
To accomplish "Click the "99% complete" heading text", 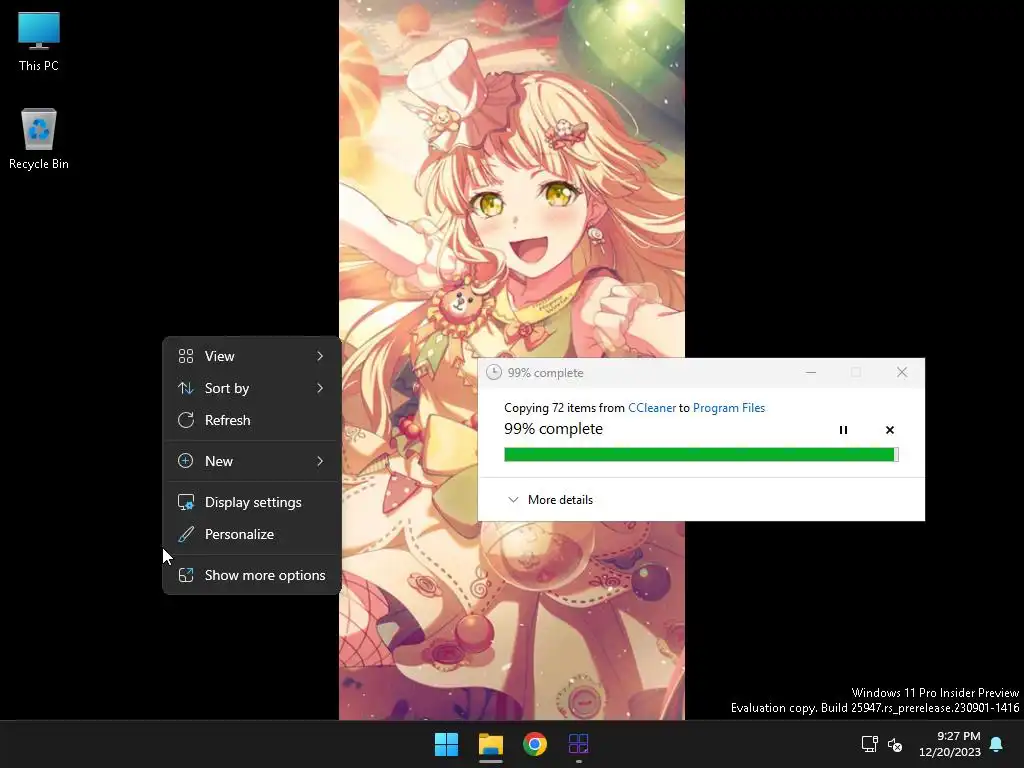I will [553, 429].
